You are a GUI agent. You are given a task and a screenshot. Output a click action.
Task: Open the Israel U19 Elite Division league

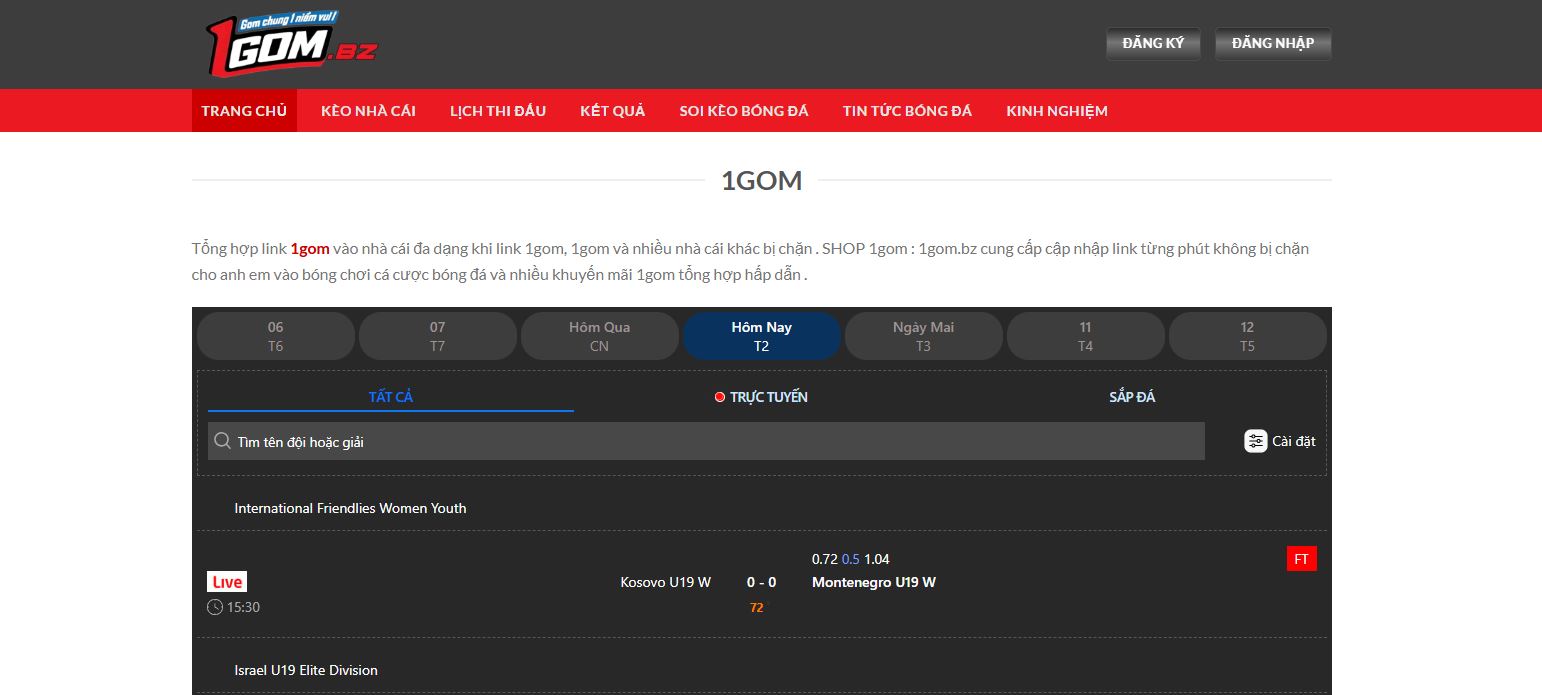point(306,670)
